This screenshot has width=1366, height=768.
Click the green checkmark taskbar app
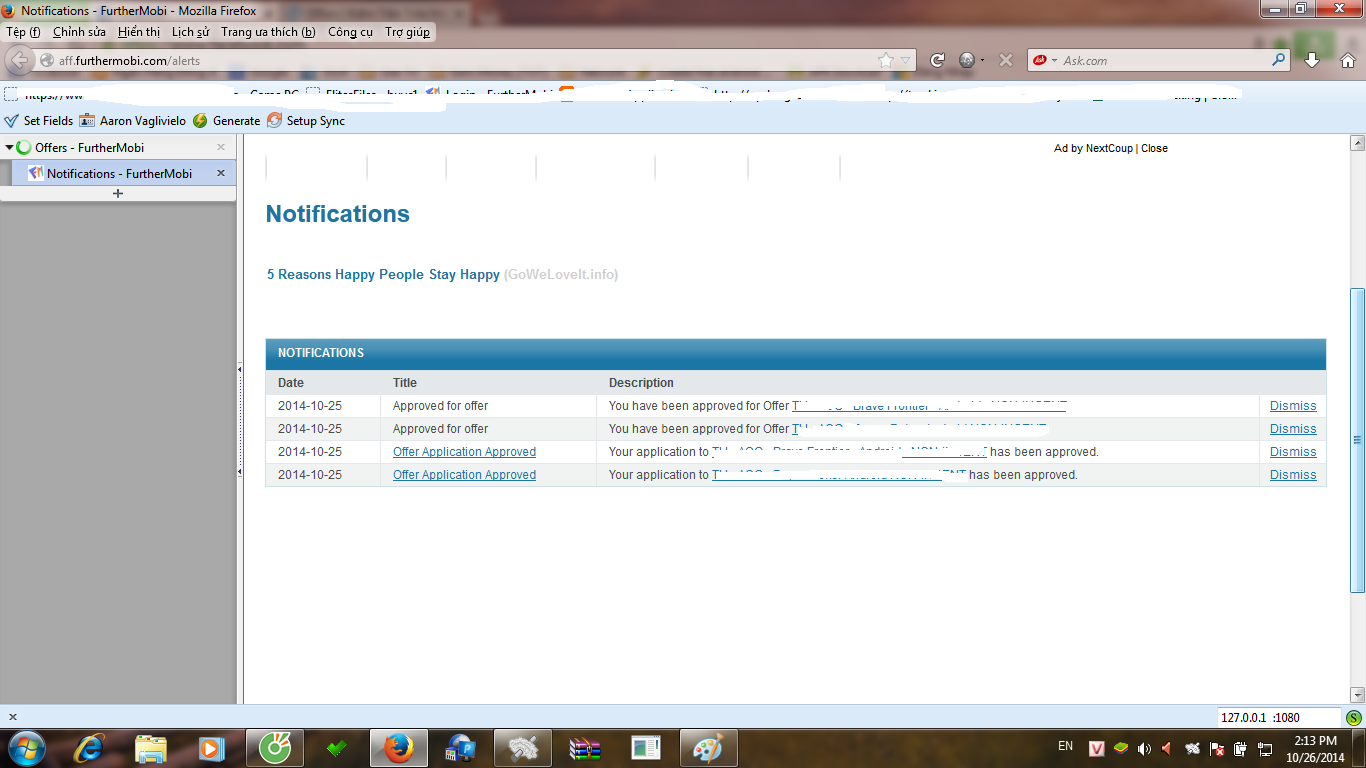point(336,747)
